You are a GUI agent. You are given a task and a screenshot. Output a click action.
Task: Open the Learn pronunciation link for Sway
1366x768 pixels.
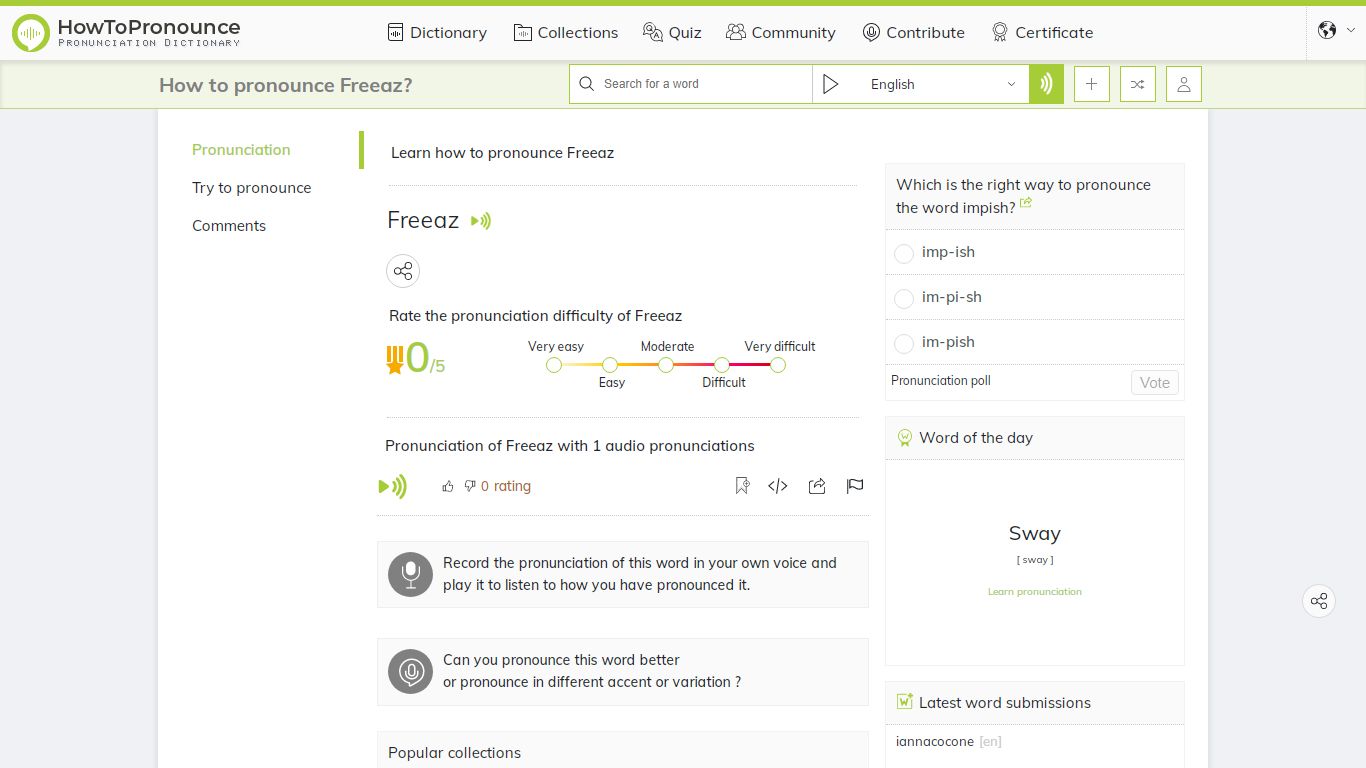pyautogui.click(x=1035, y=592)
